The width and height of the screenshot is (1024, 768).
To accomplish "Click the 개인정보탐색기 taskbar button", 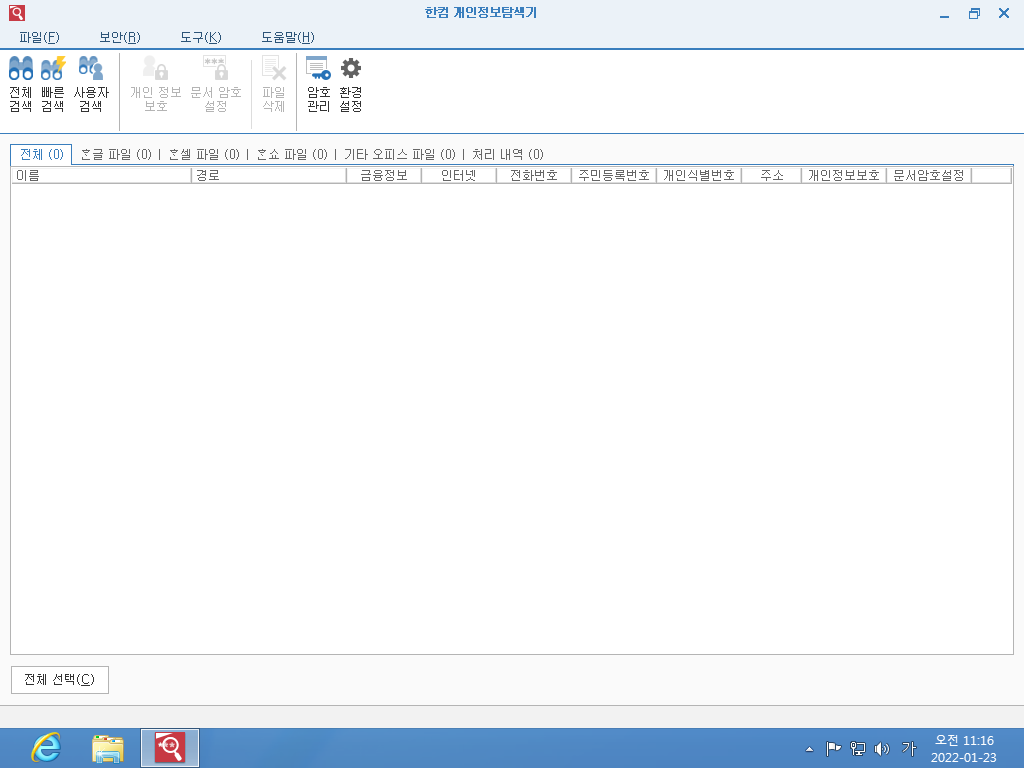I will point(170,748).
